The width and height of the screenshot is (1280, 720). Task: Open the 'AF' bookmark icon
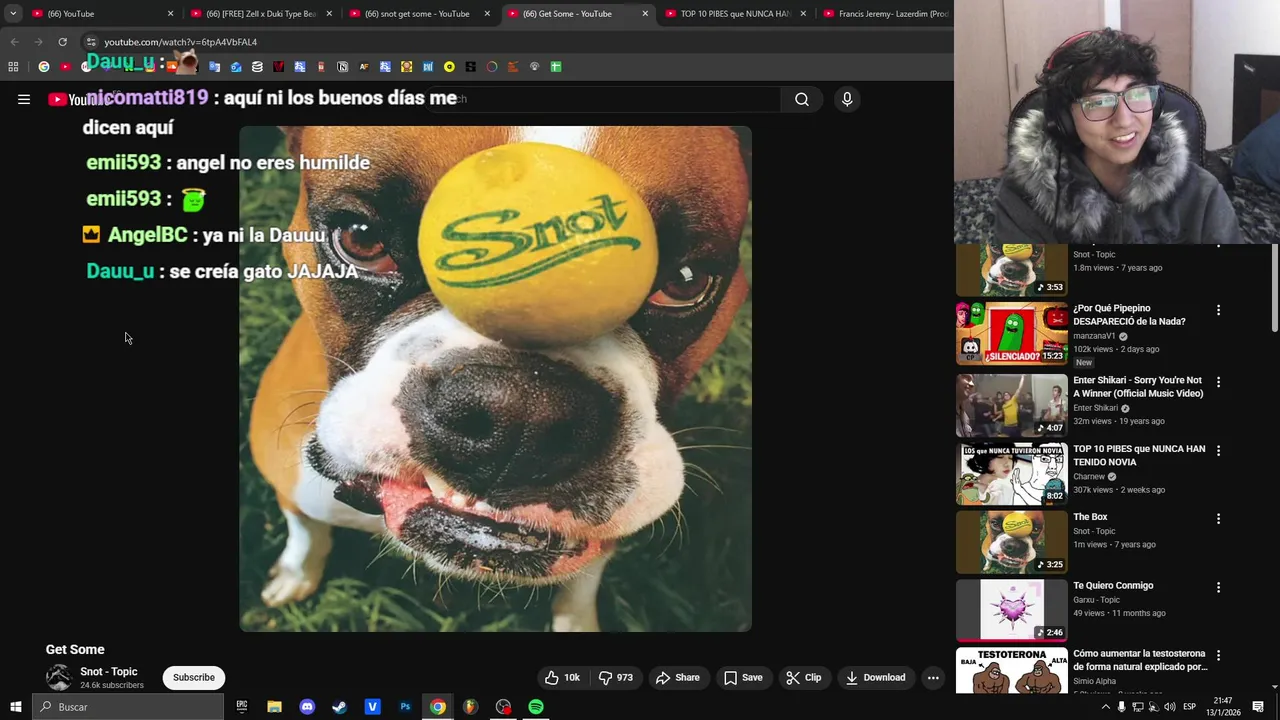(364, 67)
